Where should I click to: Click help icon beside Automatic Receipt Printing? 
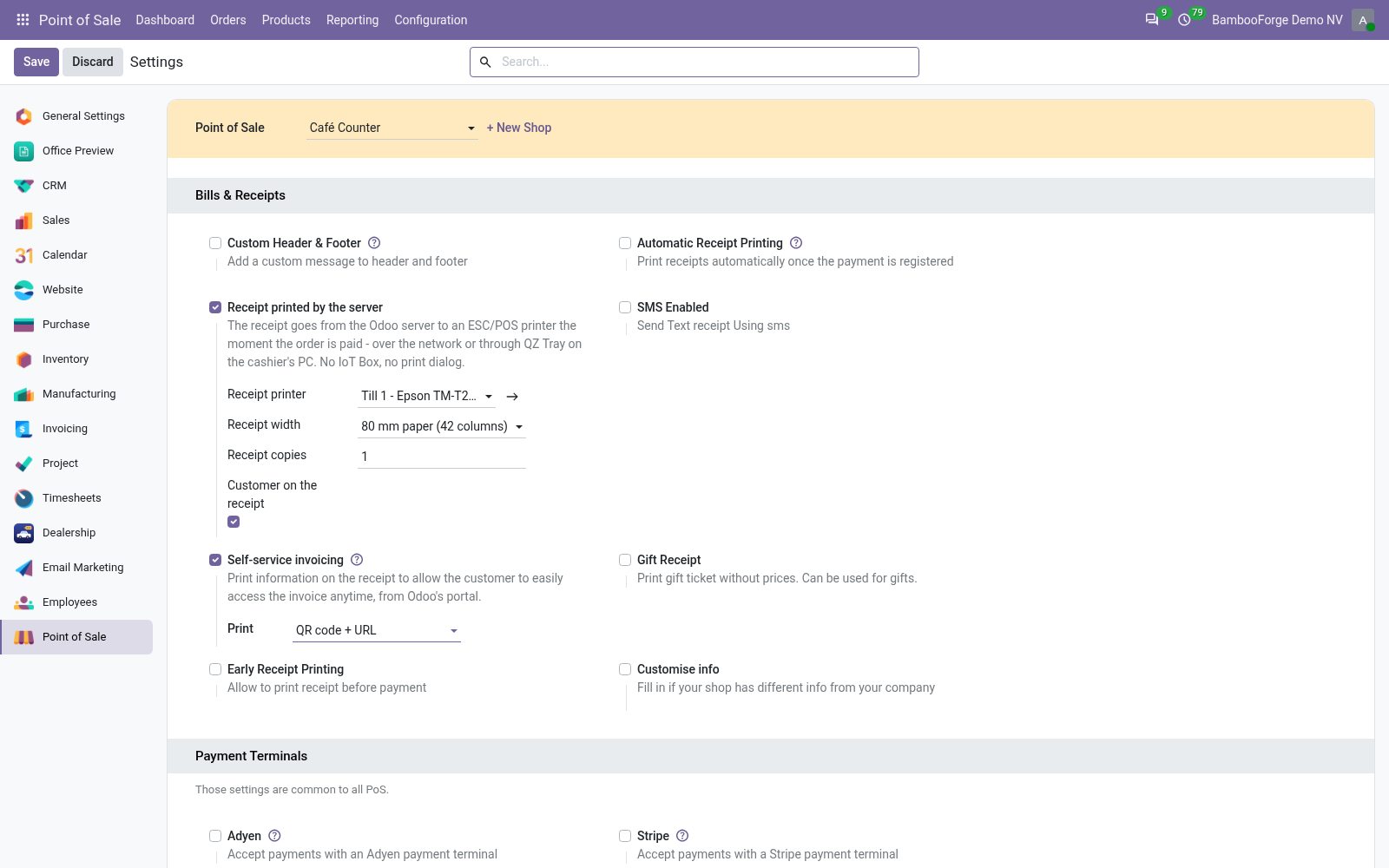[x=796, y=243]
